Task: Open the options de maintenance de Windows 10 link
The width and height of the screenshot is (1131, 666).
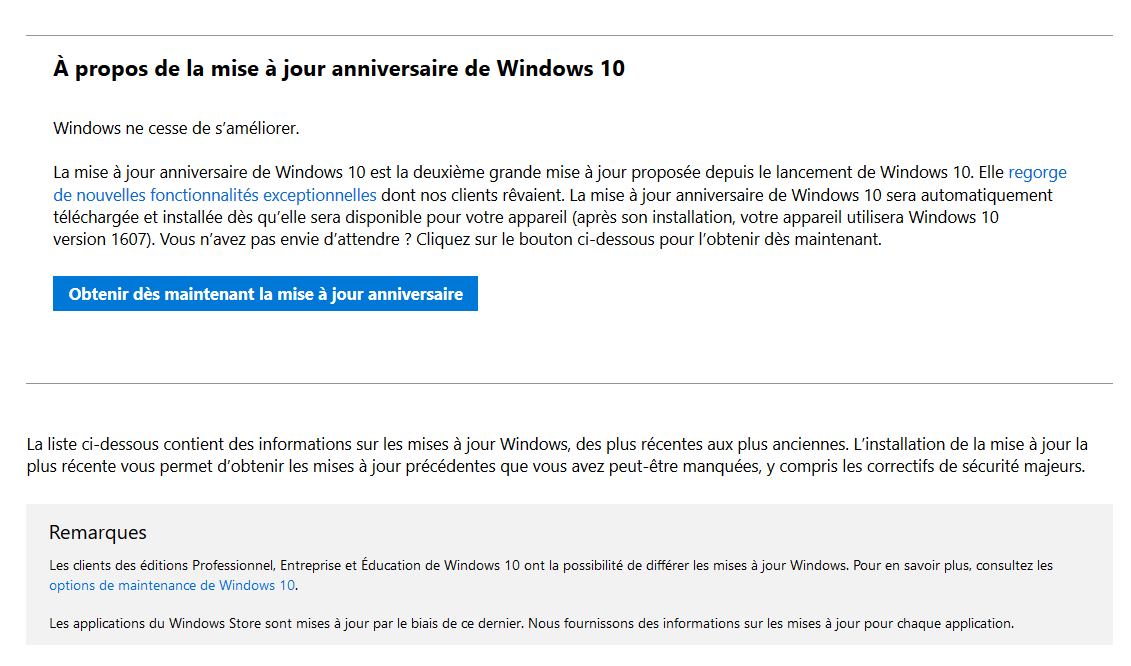Action: coord(172,585)
